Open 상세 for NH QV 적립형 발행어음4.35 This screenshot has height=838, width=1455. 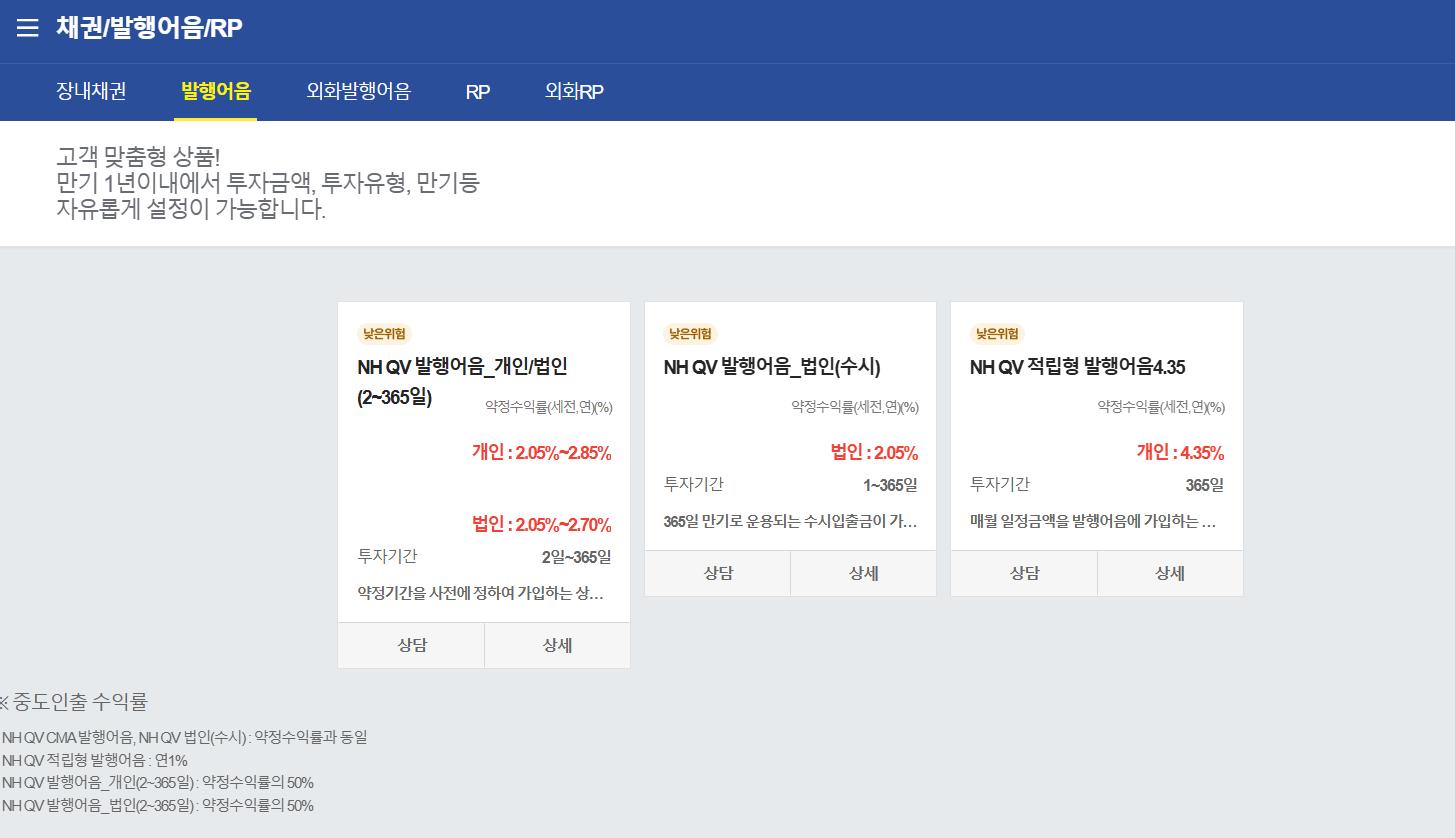(1170, 574)
